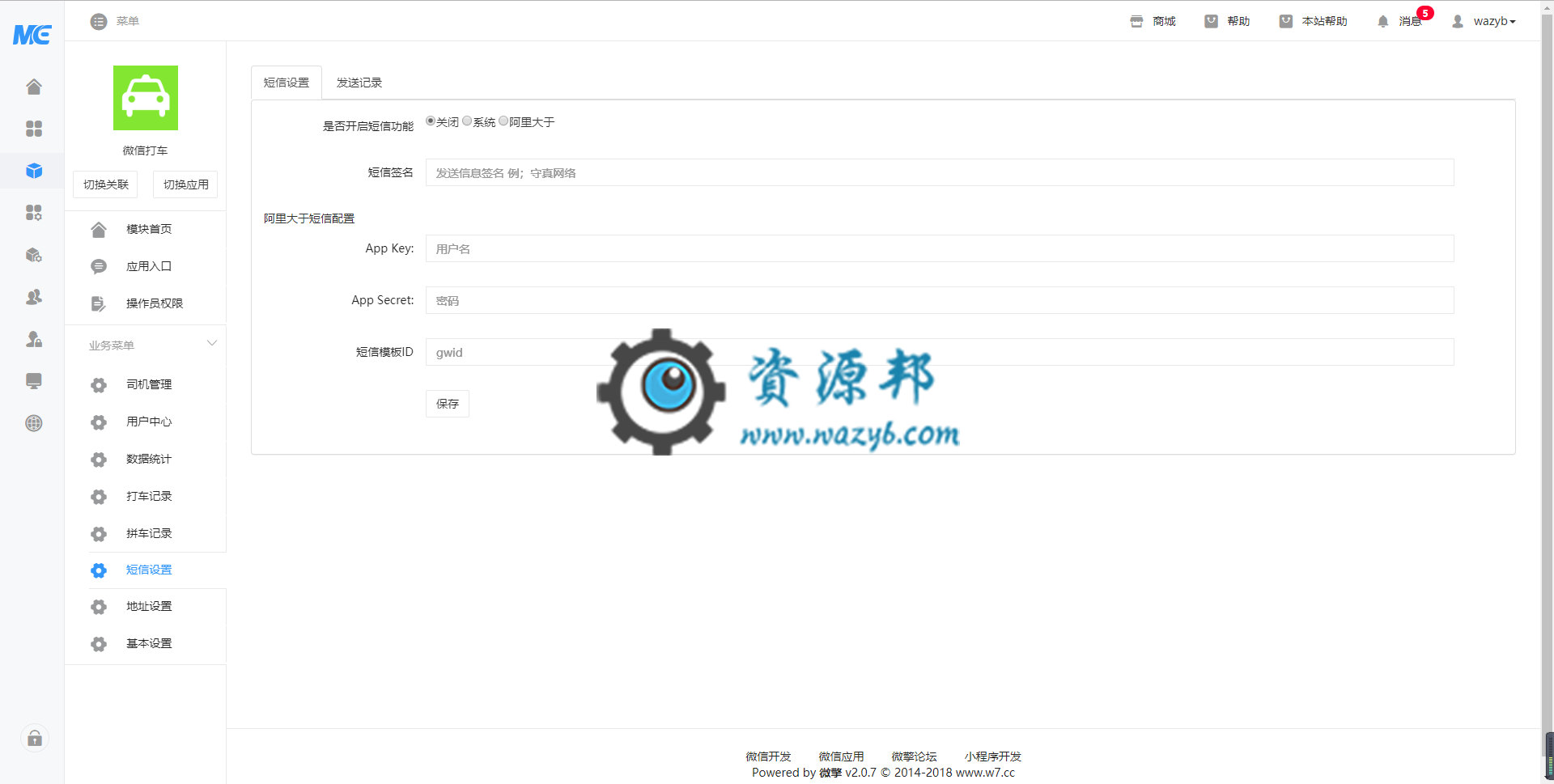This screenshot has width=1554, height=784.
Task: Check 消息 notifications with the bell
Action: click(1400, 21)
